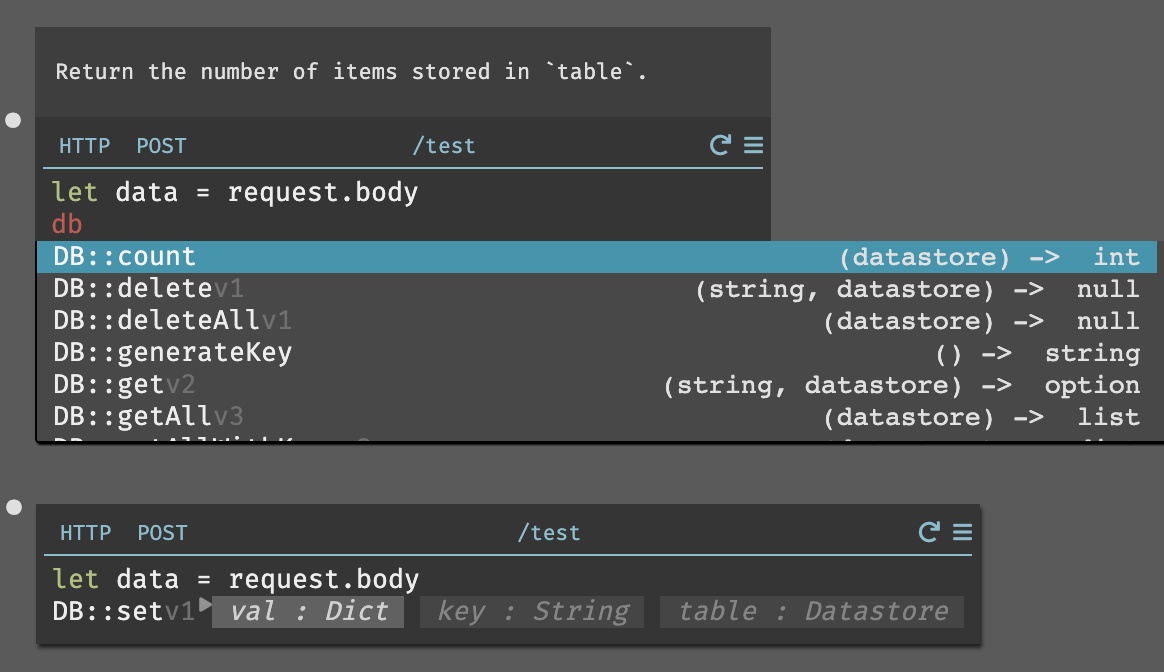Viewport: 1164px width, 672px height.
Task: Click the white dot beside the bottom handler
Action: [14, 508]
